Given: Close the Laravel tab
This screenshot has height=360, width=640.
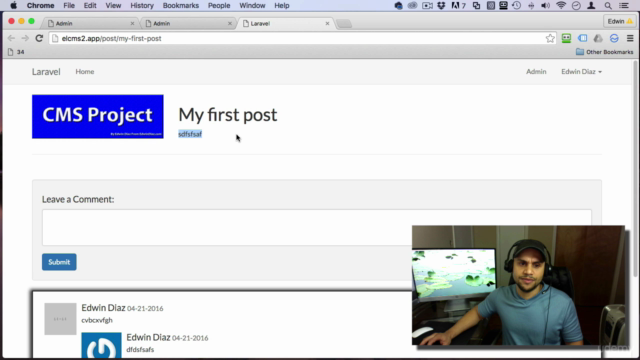Looking at the screenshot, I should click(x=327, y=24).
